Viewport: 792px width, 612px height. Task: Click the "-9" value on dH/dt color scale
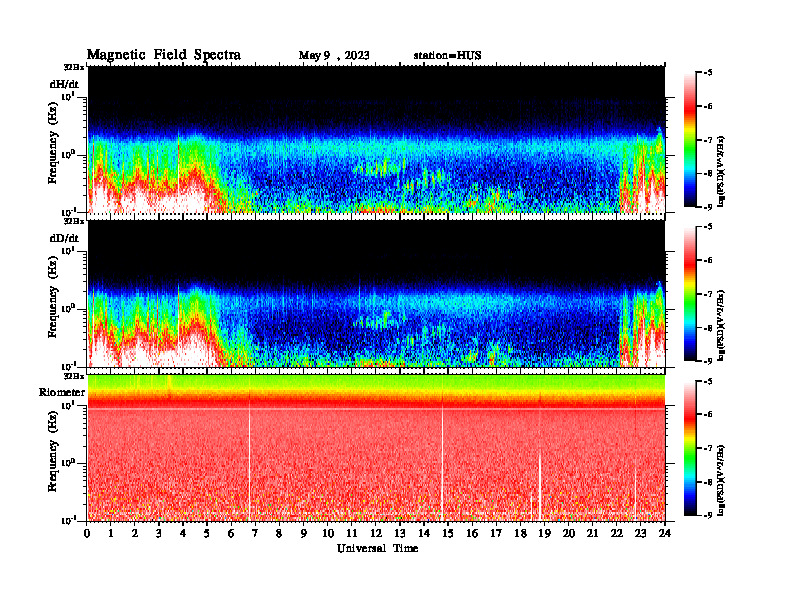[708, 207]
